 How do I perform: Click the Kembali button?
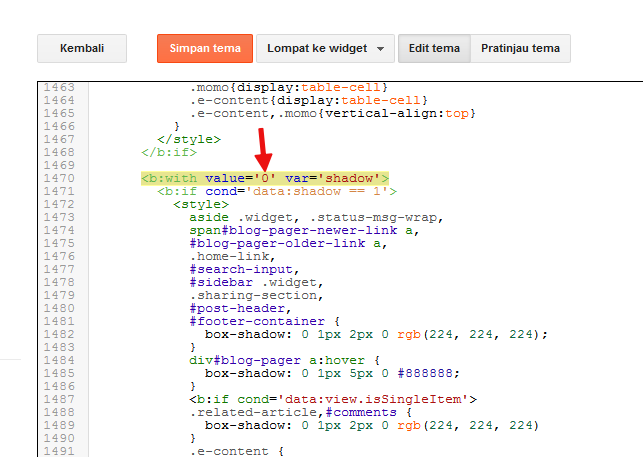coord(82,48)
